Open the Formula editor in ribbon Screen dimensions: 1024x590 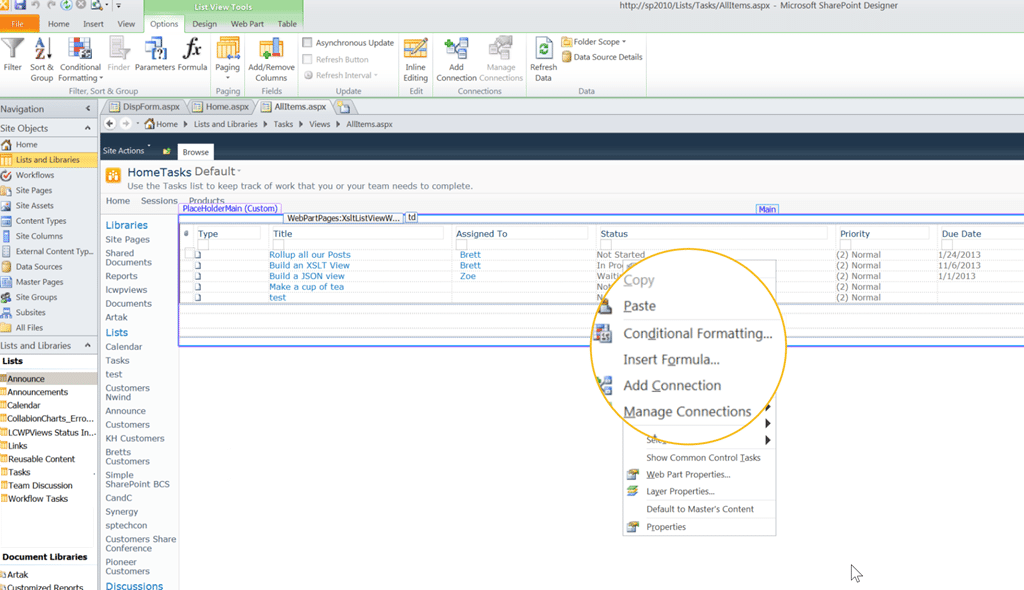[x=192, y=54]
